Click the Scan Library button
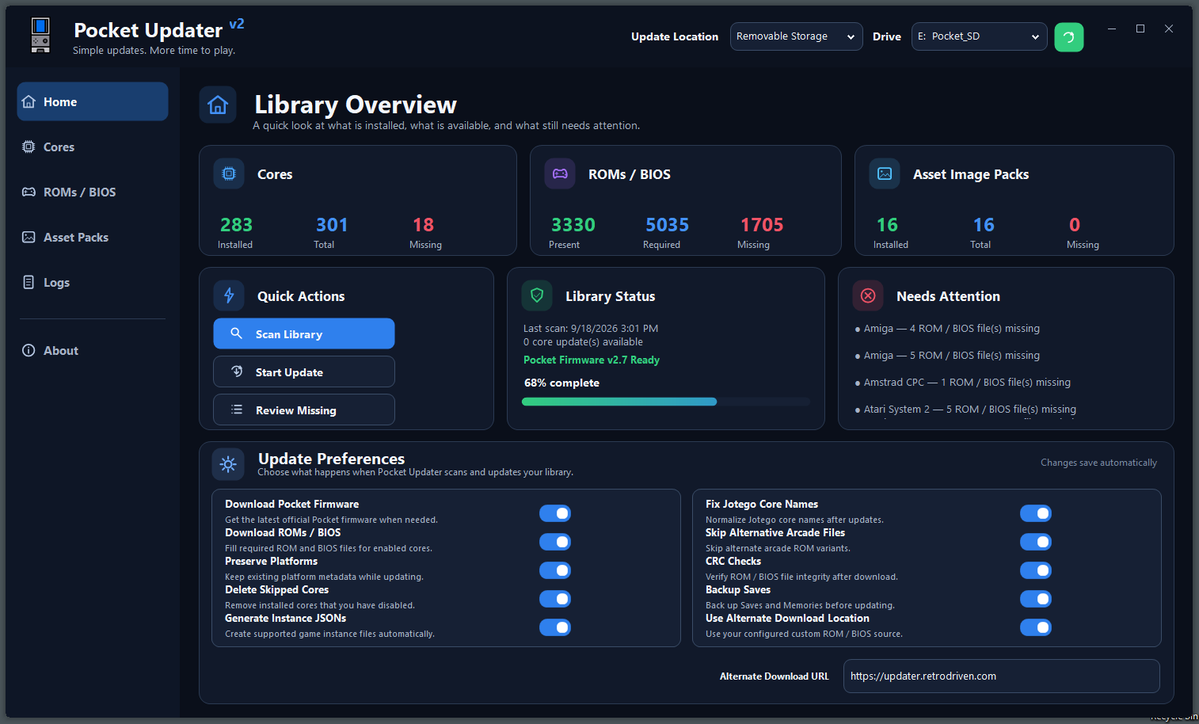Viewport: 1199px width, 724px height. [304, 333]
